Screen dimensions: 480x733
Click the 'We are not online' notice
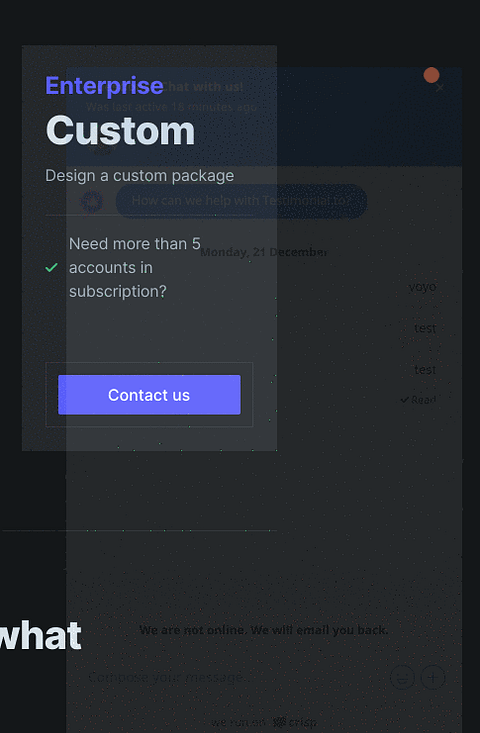(x=264, y=630)
